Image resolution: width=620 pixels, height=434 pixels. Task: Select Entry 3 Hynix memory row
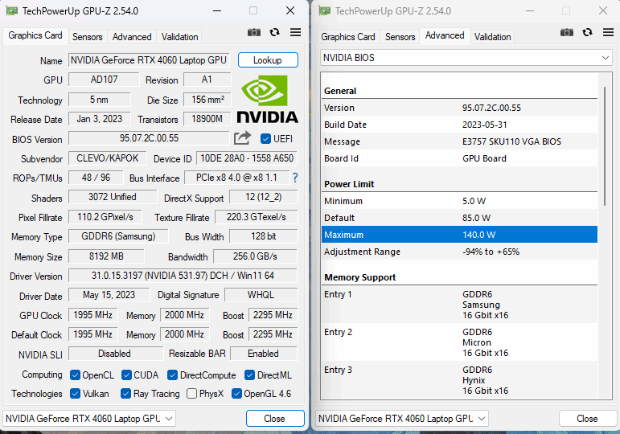click(x=459, y=380)
